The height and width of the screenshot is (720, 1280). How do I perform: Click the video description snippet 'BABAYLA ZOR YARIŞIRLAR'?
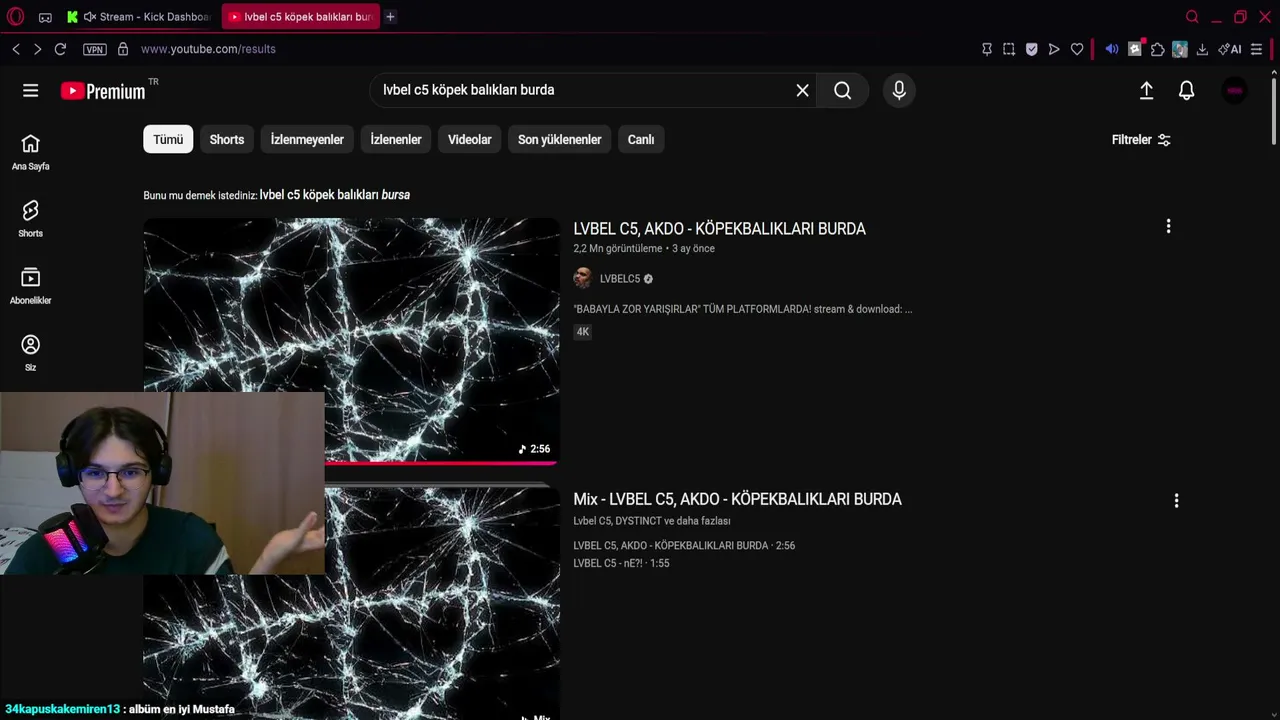743,310
